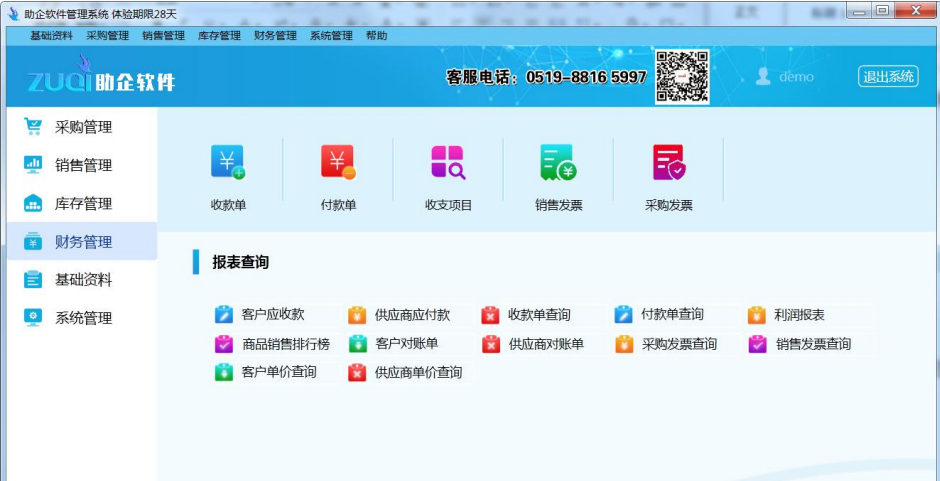The image size is (940, 481).
Task: Open the 帮助 menu
Action: point(376,36)
